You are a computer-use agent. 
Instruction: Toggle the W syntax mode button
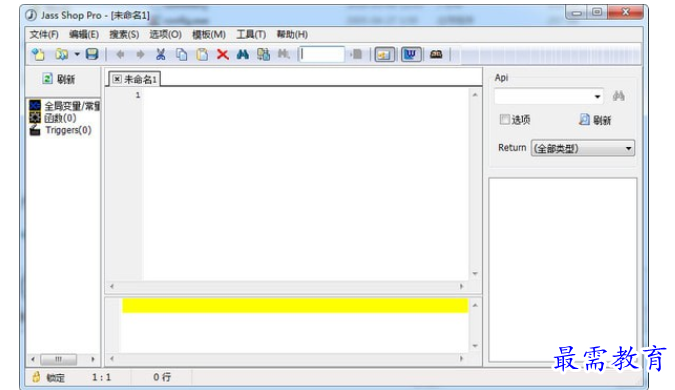pyautogui.click(x=411, y=55)
